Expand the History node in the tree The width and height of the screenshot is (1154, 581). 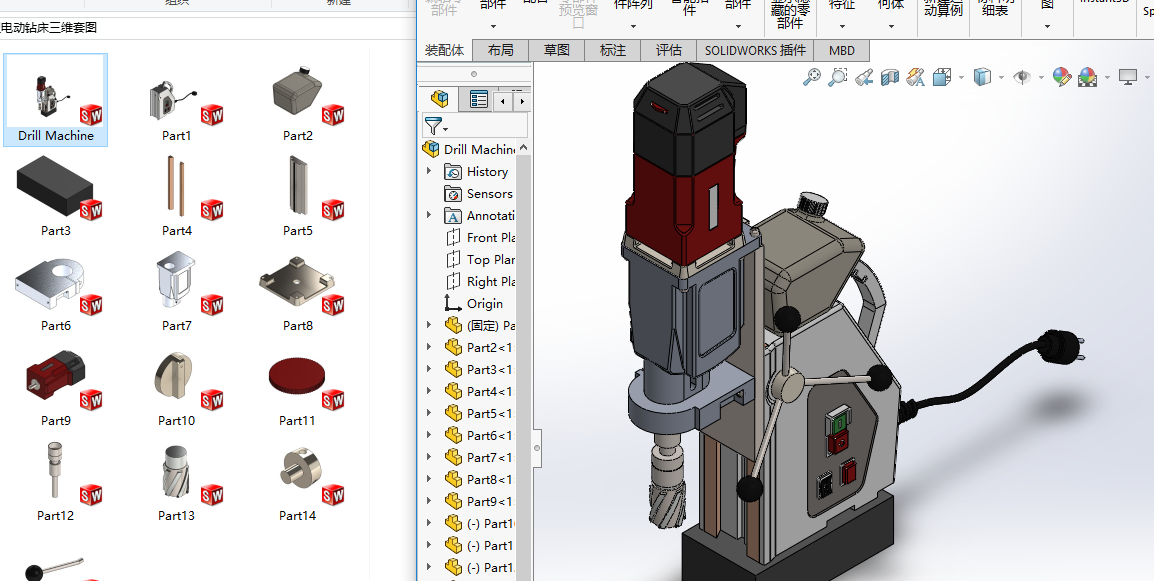[x=430, y=172]
